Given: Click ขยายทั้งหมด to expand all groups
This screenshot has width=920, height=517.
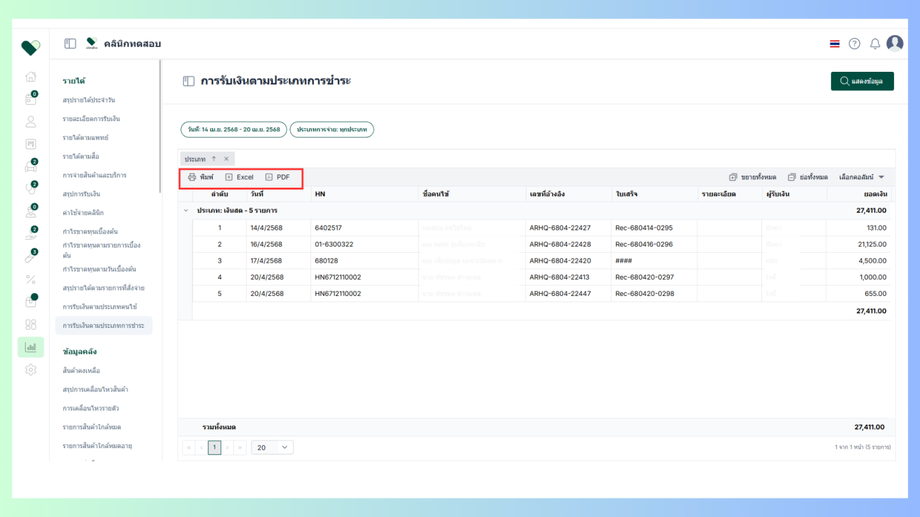Looking at the screenshot, I should point(752,177).
